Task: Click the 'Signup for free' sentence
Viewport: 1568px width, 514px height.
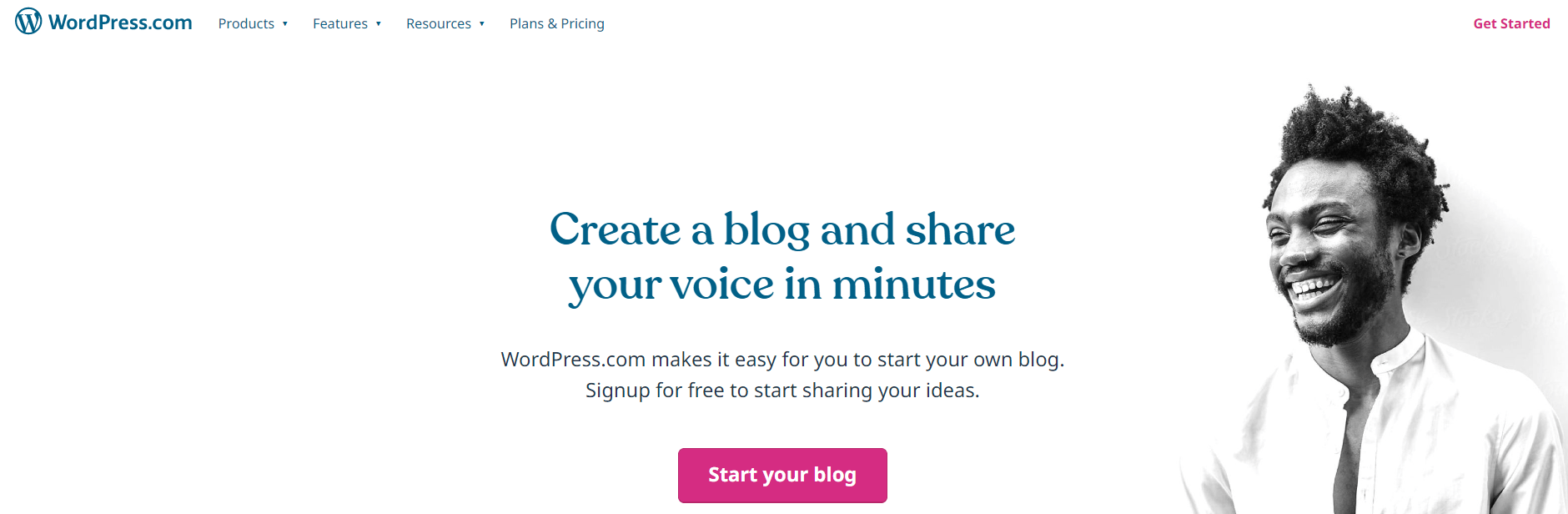Action: click(782, 391)
